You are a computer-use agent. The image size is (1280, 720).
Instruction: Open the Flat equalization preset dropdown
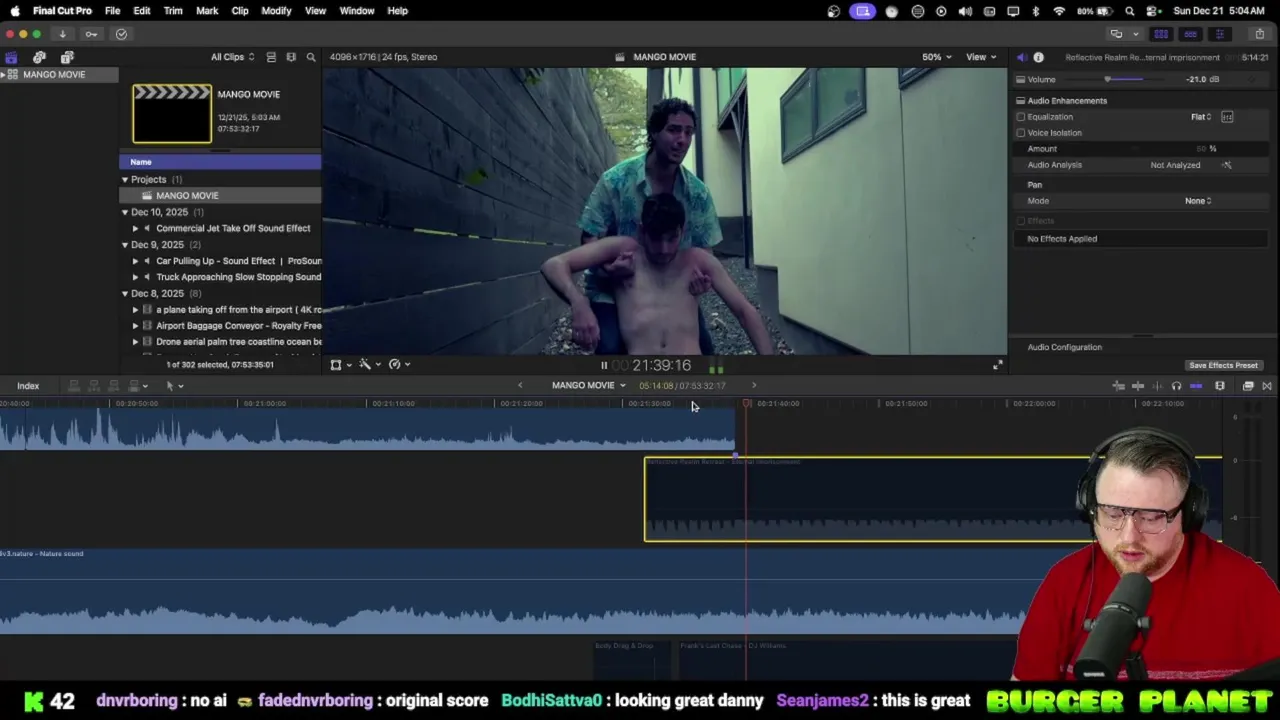[x=1201, y=117]
